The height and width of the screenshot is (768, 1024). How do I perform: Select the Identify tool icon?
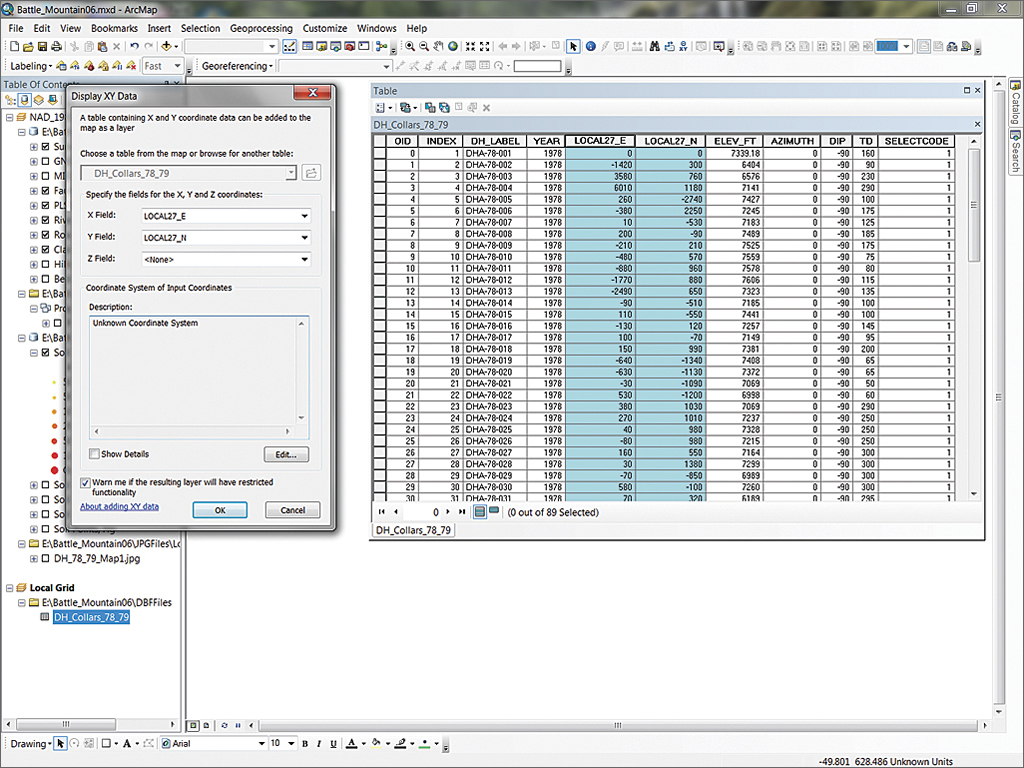(x=591, y=46)
